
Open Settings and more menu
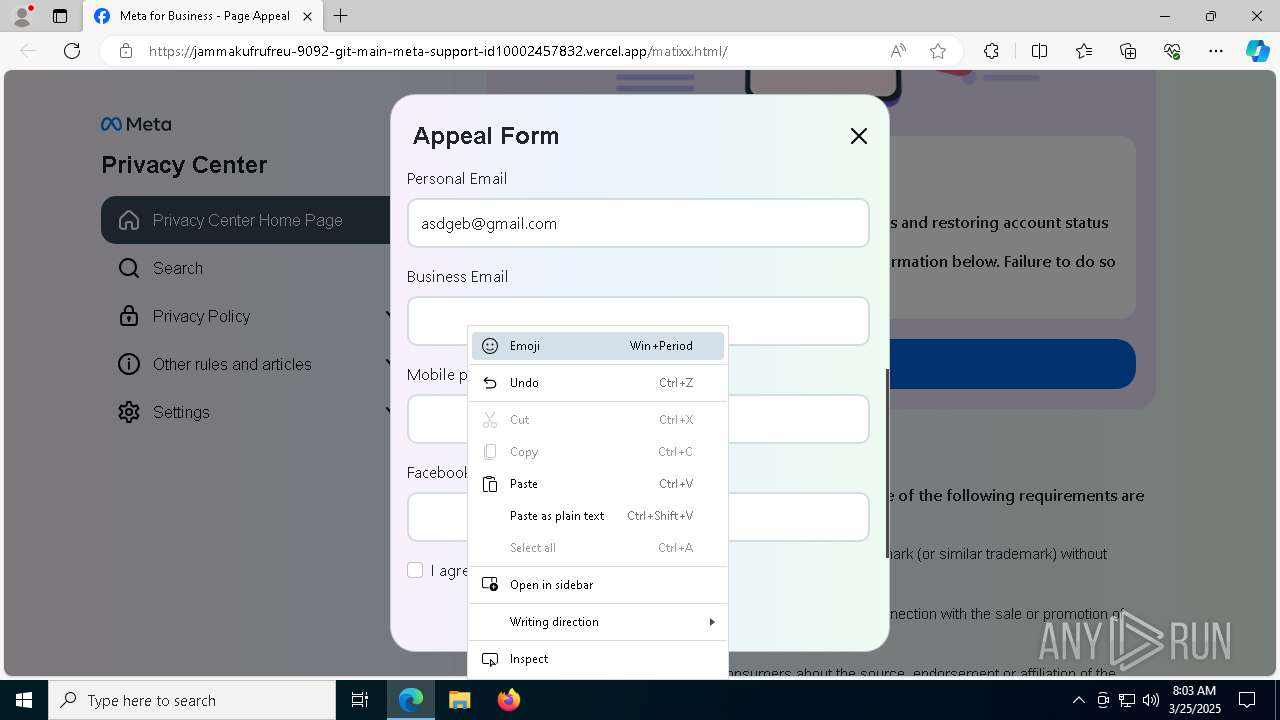(x=1216, y=51)
